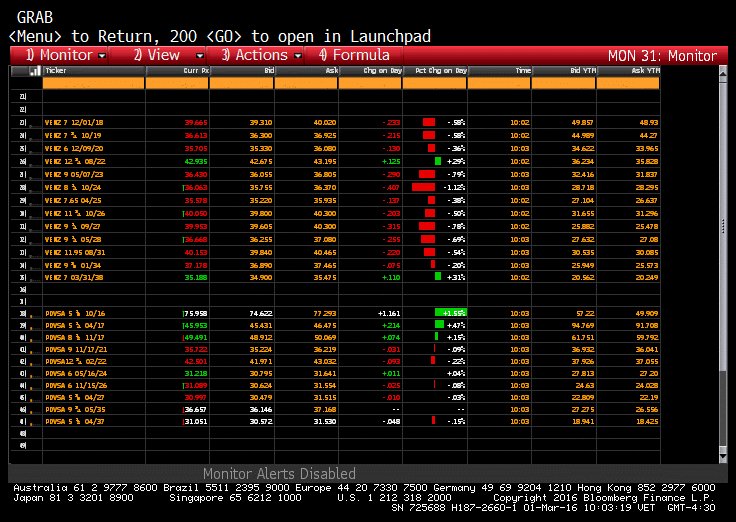Click the Formula menu item
736x522 pixels.
[354, 55]
